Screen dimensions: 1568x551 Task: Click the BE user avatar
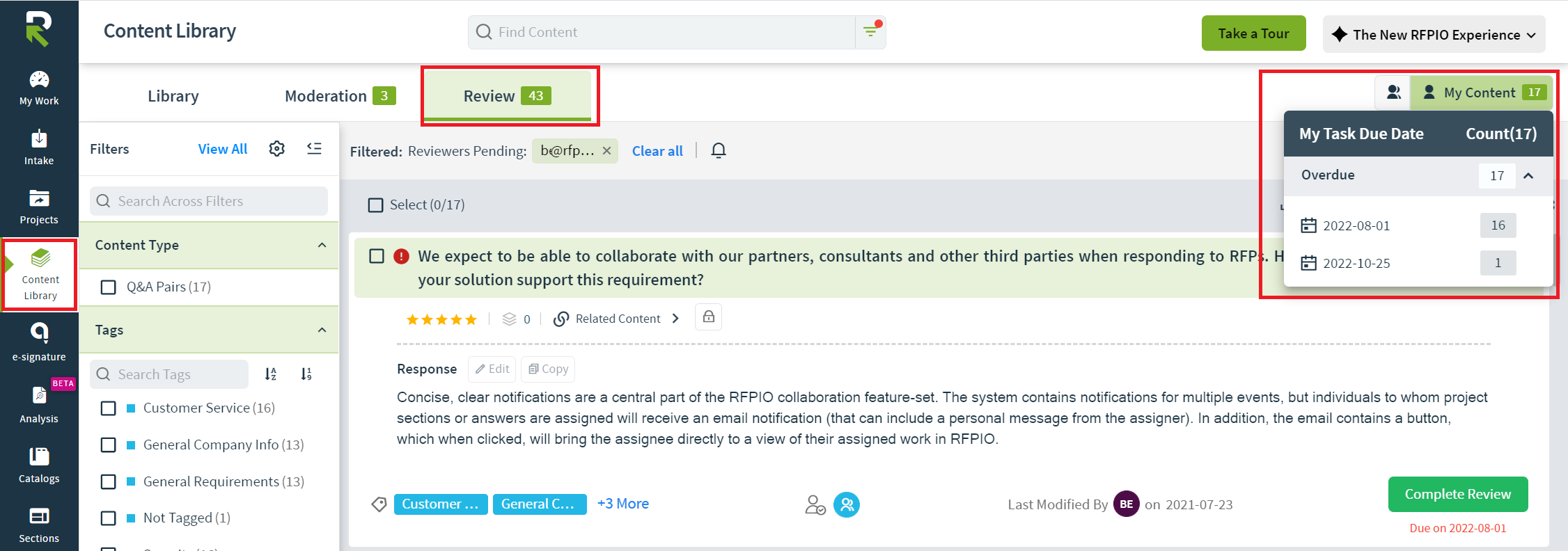(1127, 504)
